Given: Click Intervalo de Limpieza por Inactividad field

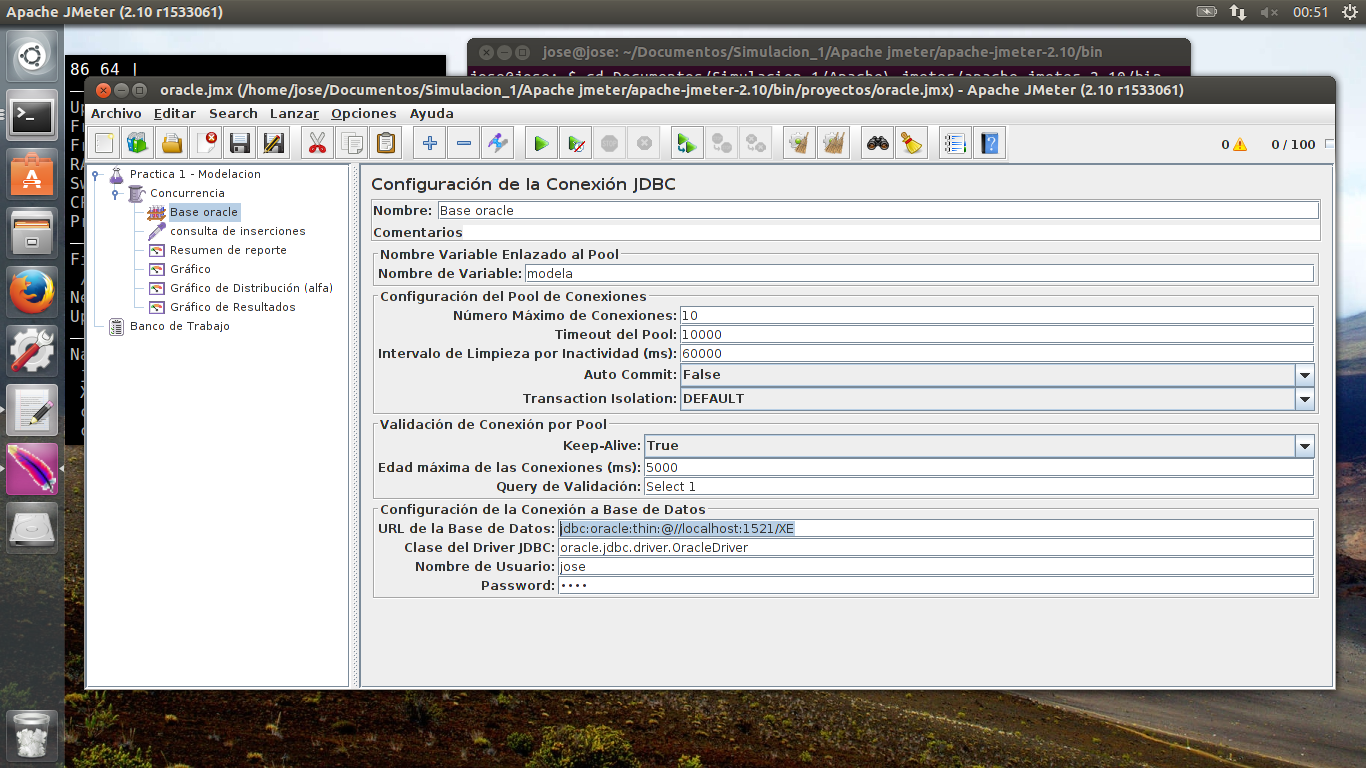Looking at the screenshot, I should pos(996,353).
